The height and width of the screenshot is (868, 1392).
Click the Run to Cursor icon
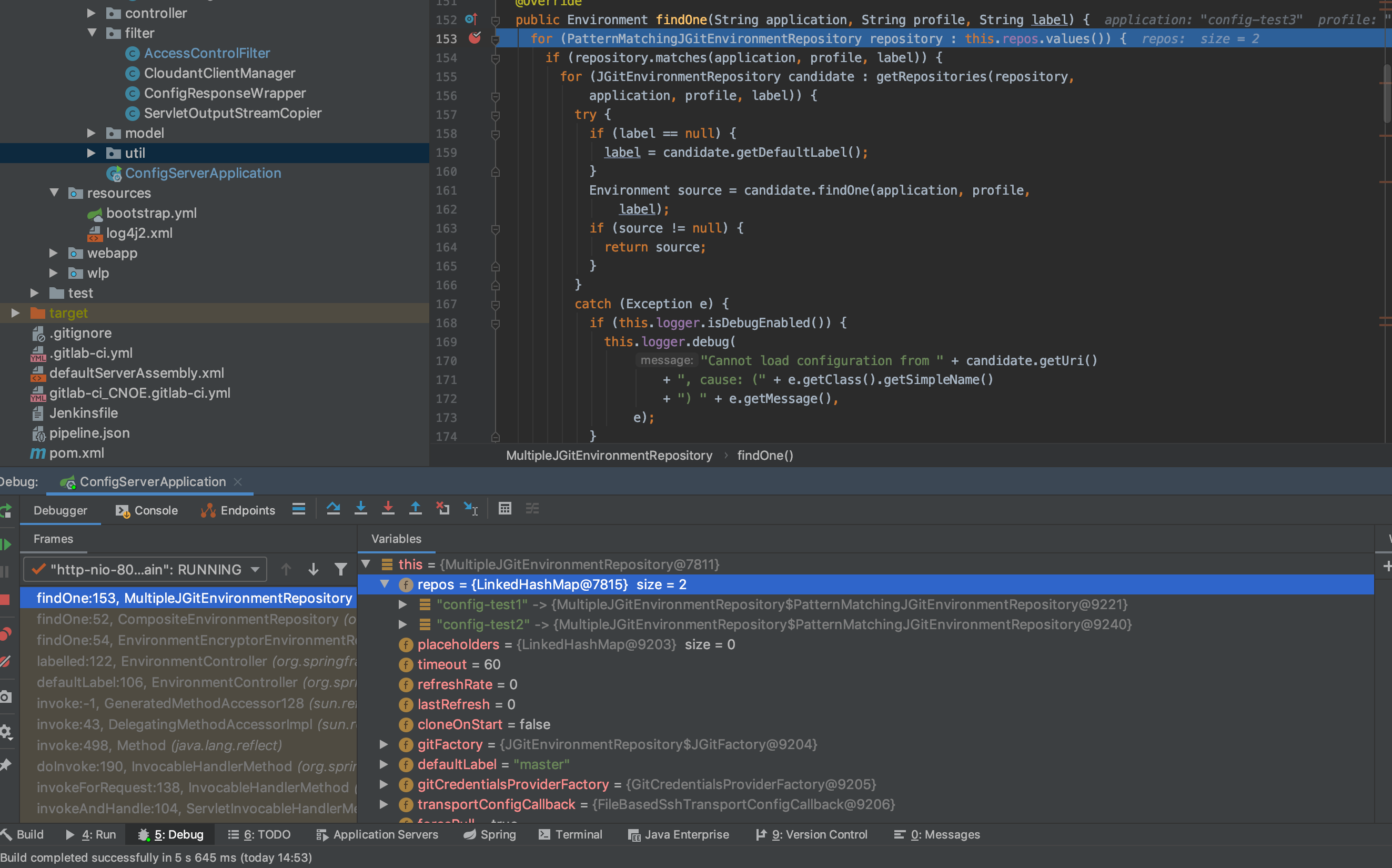point(471,509)
